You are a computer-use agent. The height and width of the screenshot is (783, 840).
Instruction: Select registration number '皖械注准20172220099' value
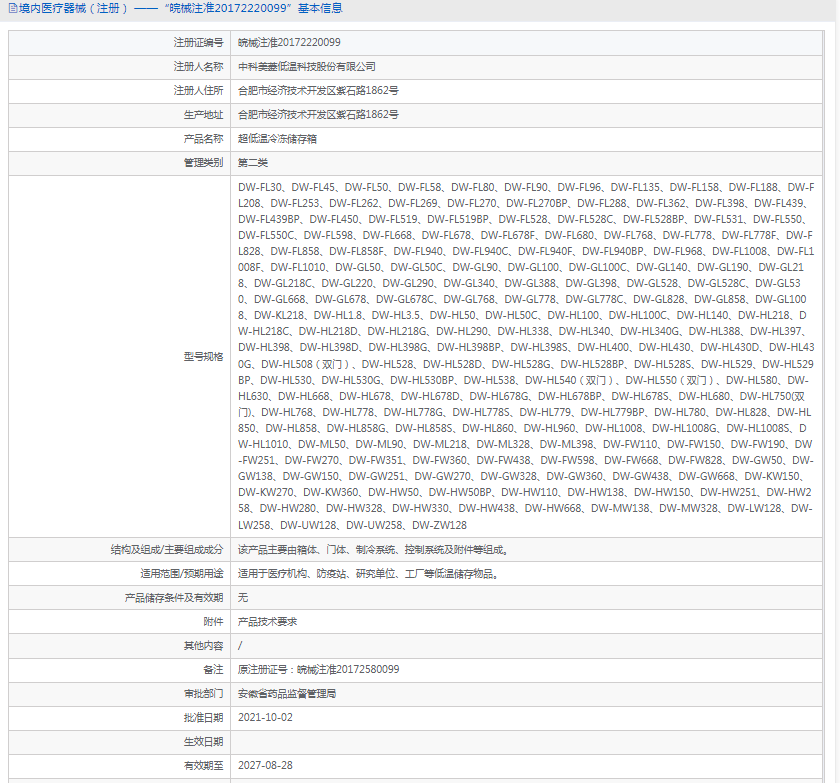point(289,42)
